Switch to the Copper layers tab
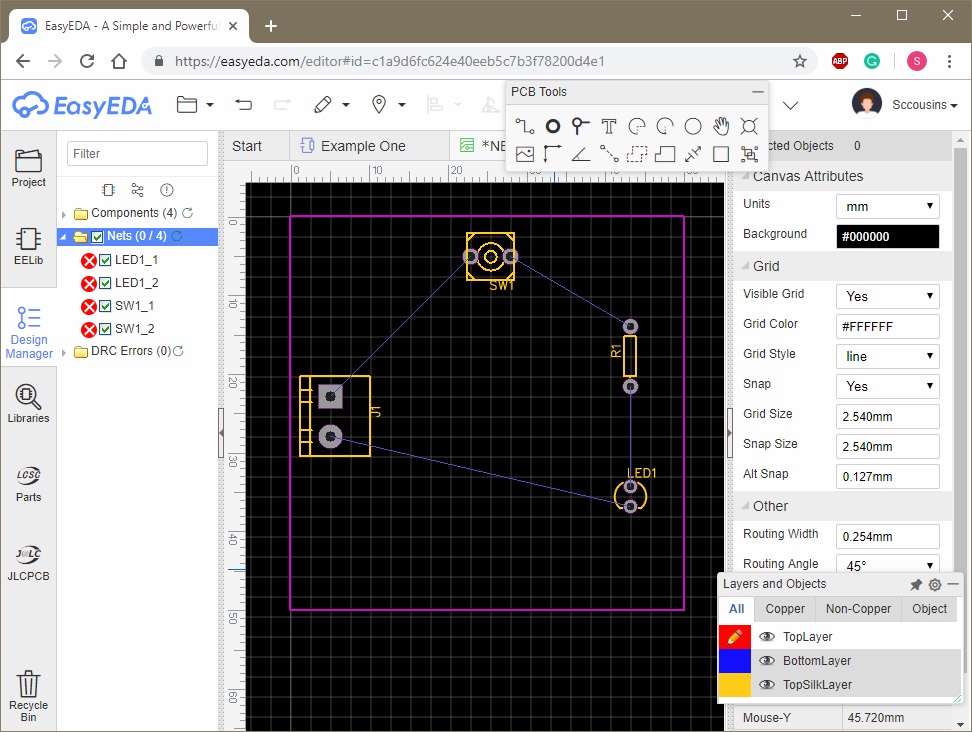The width and height of the screenshot is (972, 732). (785, 609)
